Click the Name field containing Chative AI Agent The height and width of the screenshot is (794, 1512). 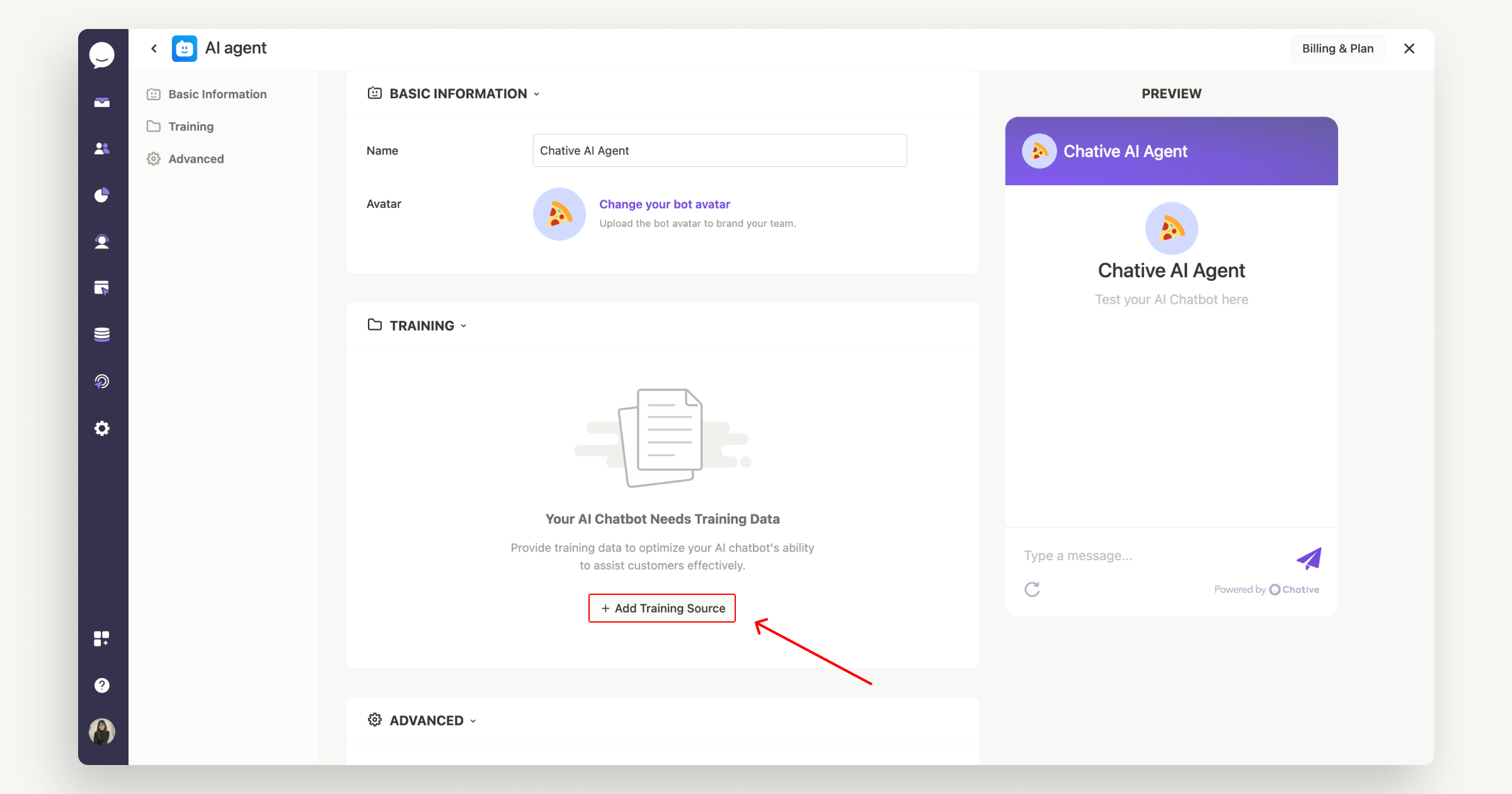(719, 151)
